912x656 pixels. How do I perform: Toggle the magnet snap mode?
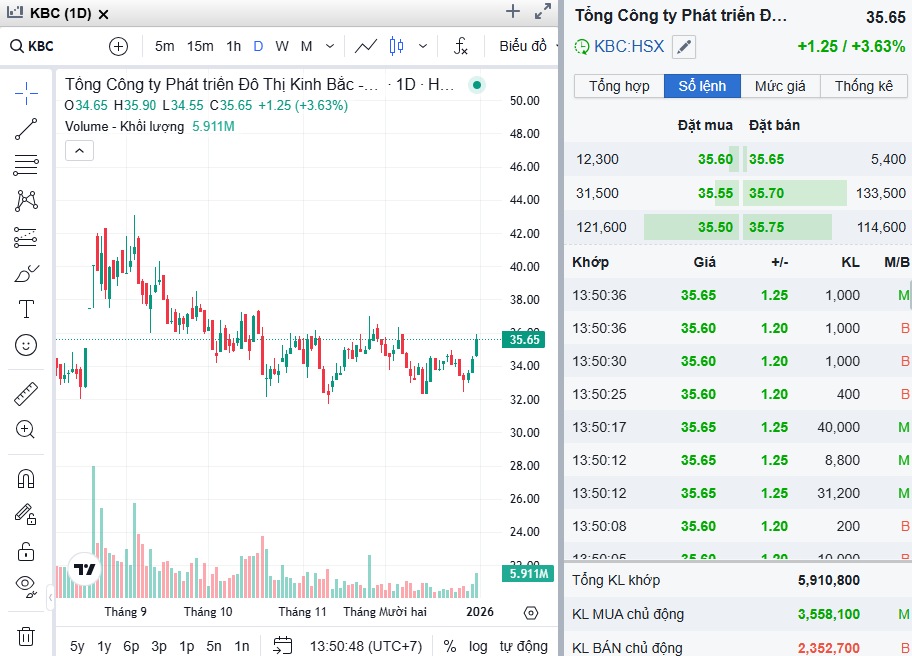27,479
